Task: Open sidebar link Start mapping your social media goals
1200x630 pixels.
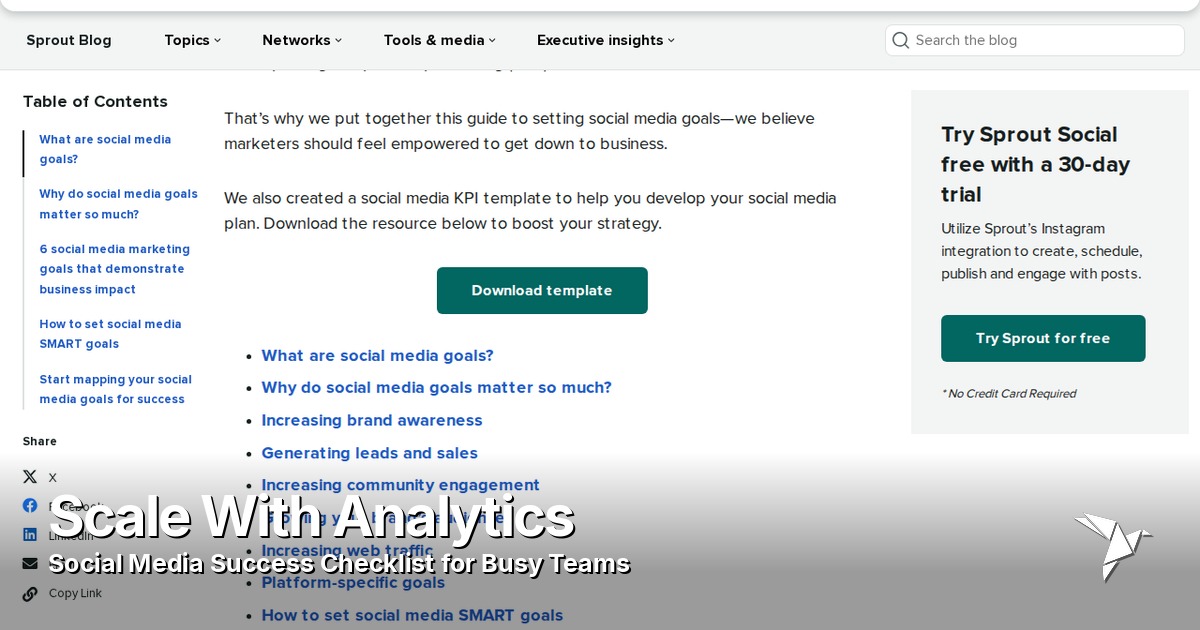Action: pyautogui.click(x=115, y=389)
